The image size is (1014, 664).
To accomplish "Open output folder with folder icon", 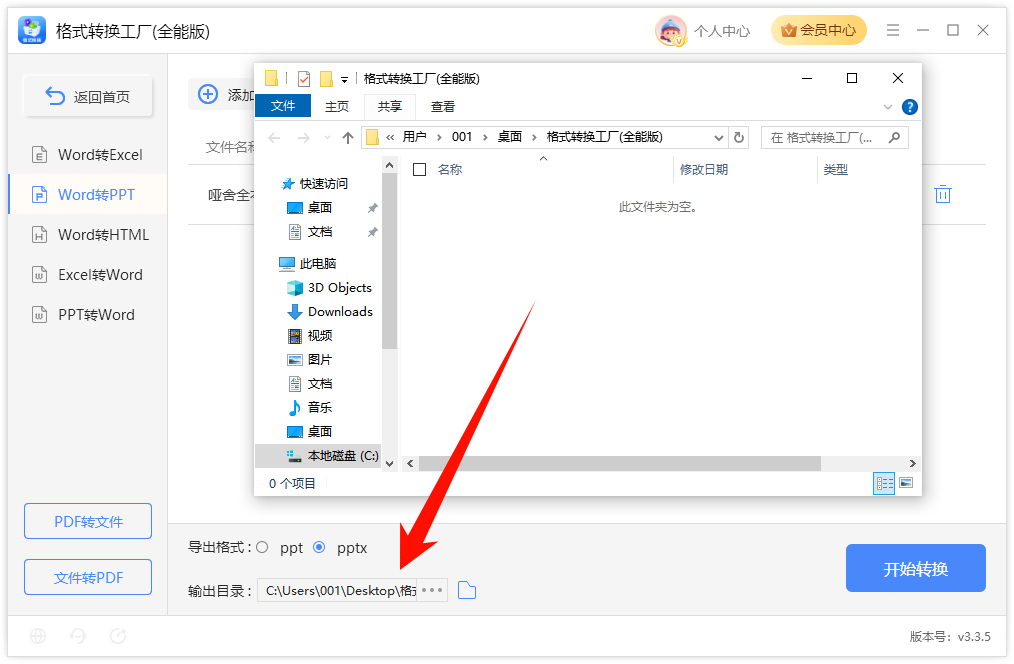I will click(467, 590).
